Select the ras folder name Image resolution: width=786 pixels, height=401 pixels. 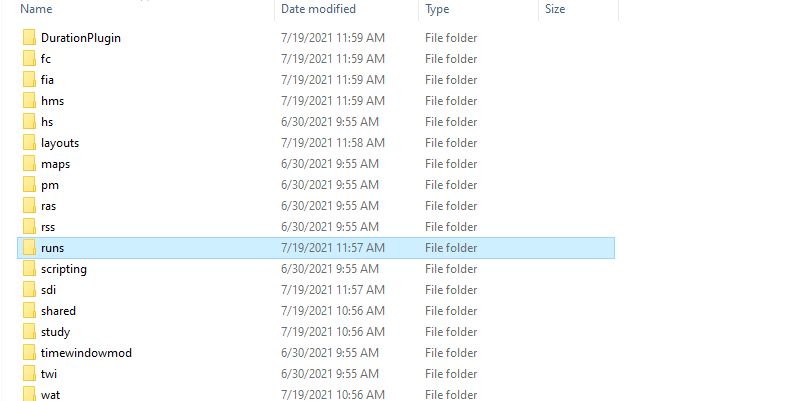pyautogui.click(x=49, y=206)
